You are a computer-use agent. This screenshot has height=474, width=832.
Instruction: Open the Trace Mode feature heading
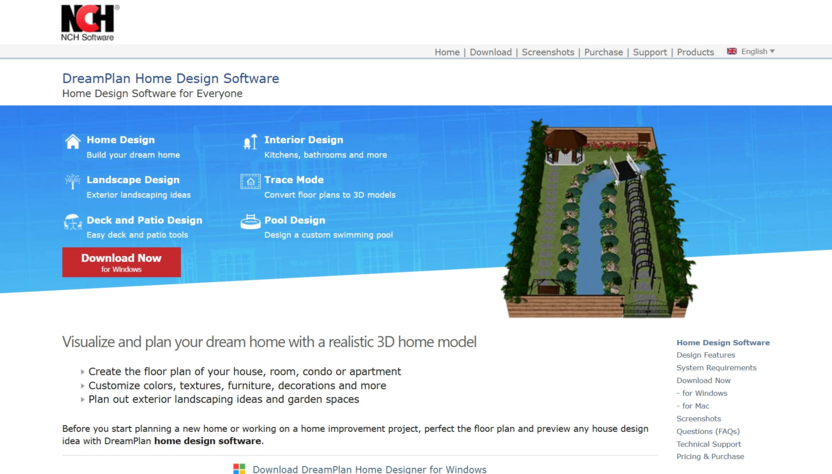(294, 179)
